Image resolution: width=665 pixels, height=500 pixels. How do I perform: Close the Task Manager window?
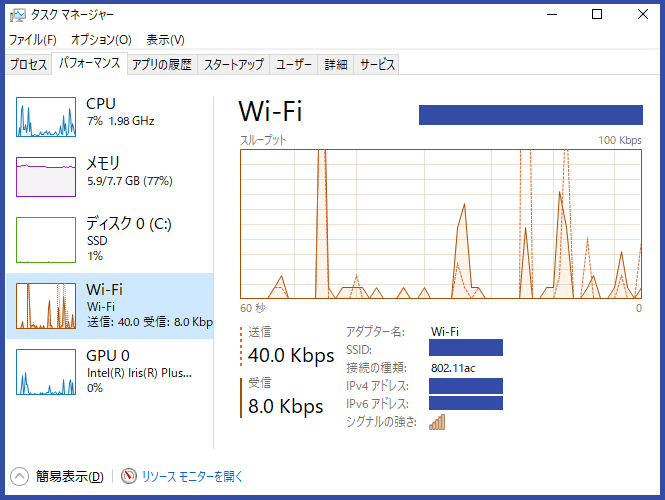point(643,15)
